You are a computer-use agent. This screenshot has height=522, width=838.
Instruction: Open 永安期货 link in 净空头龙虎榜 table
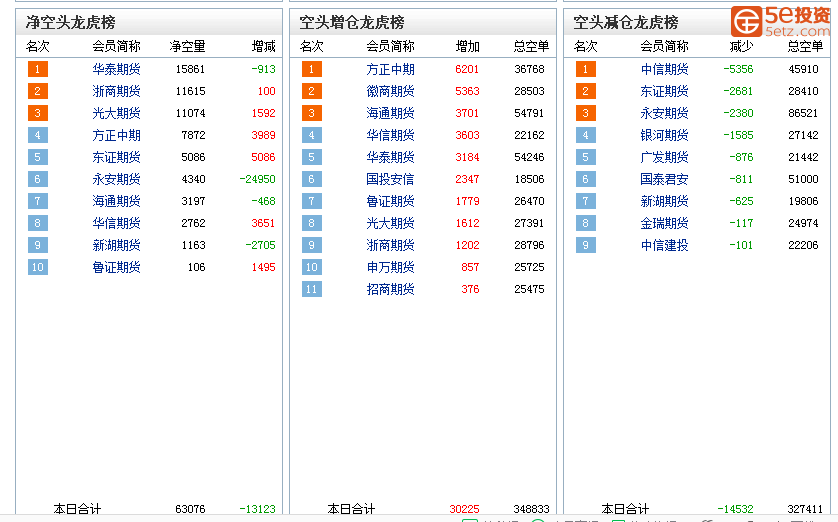(x=116, y=179)
